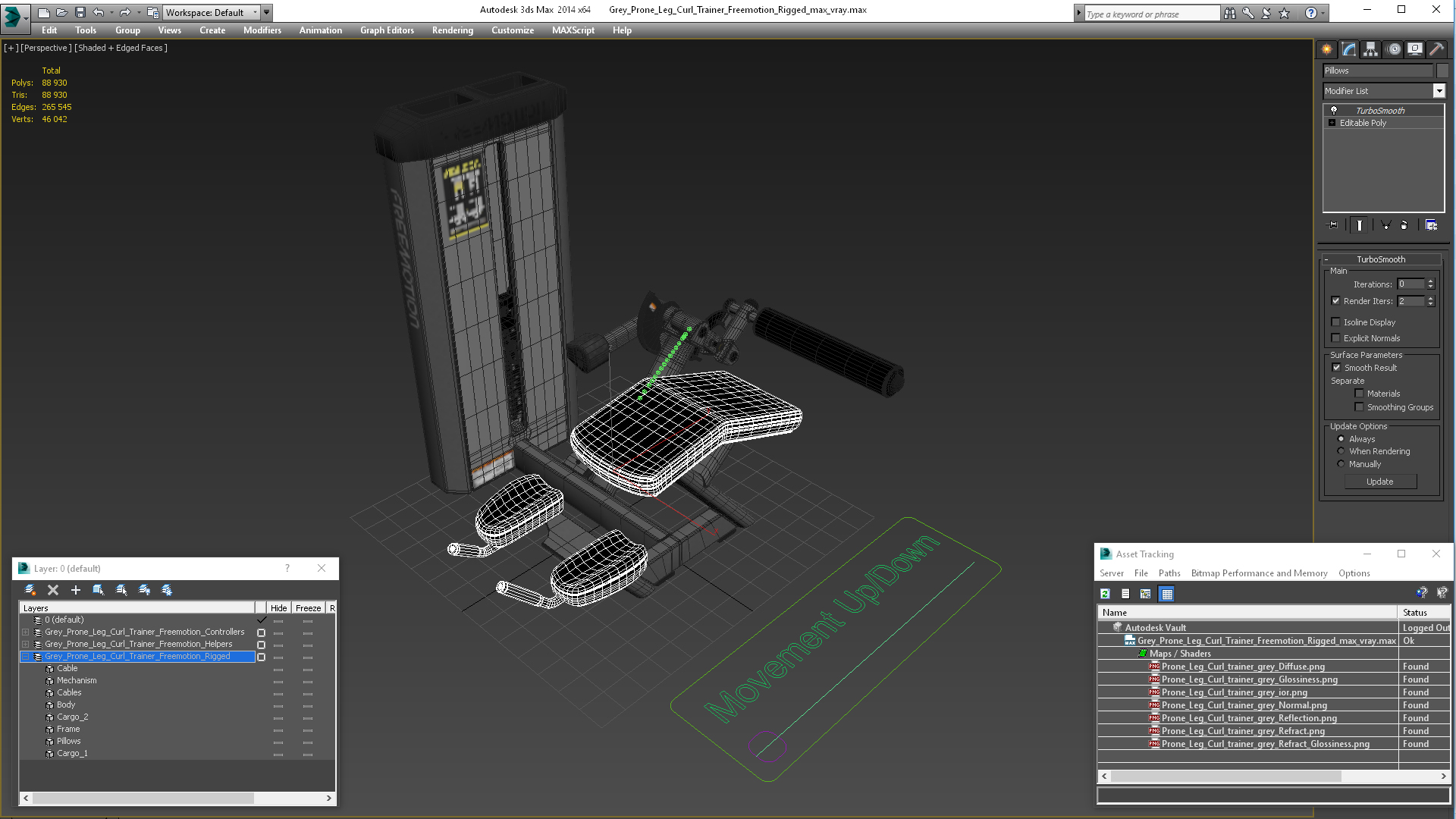Open the Hierarchy command panel tab

tap(1371, 49)
